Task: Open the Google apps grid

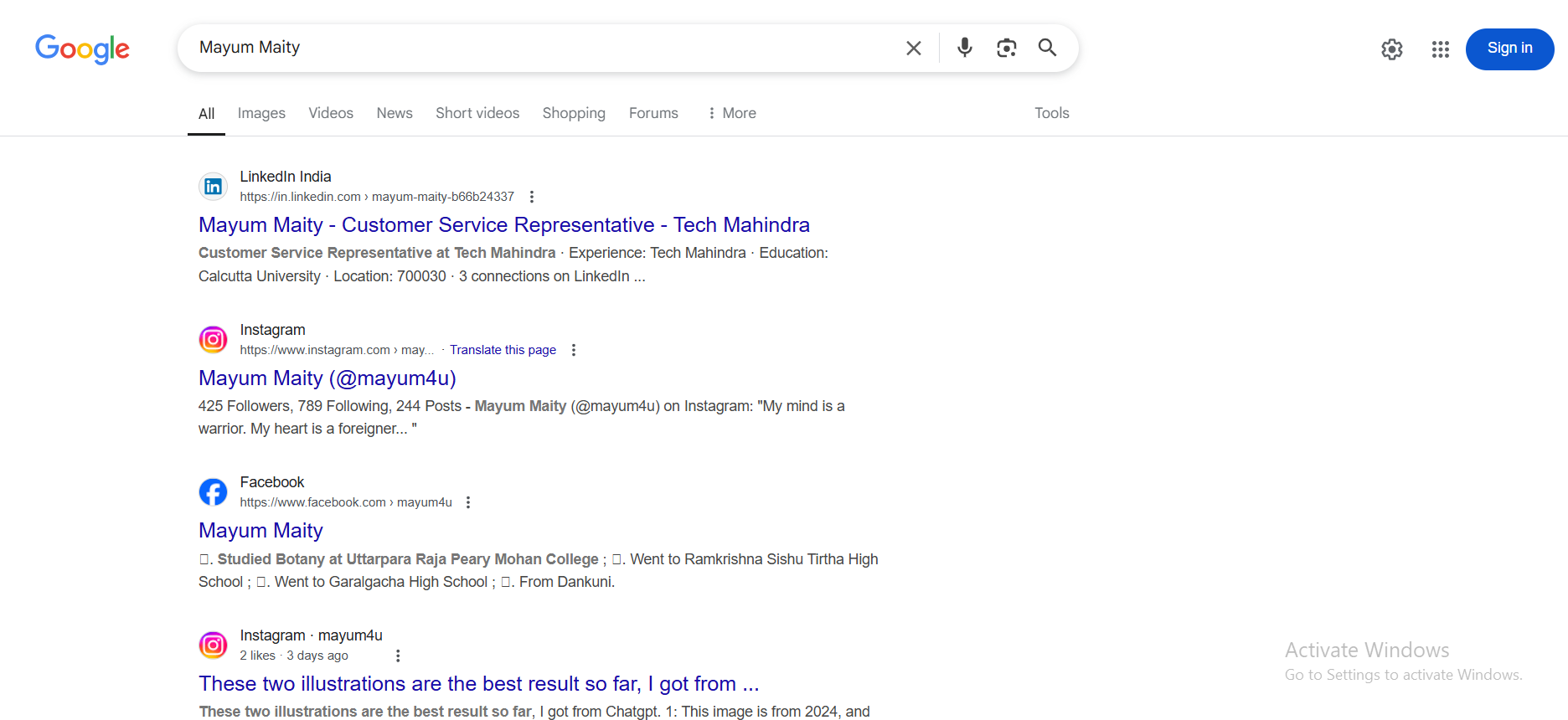Action: tap(1440, 49)
